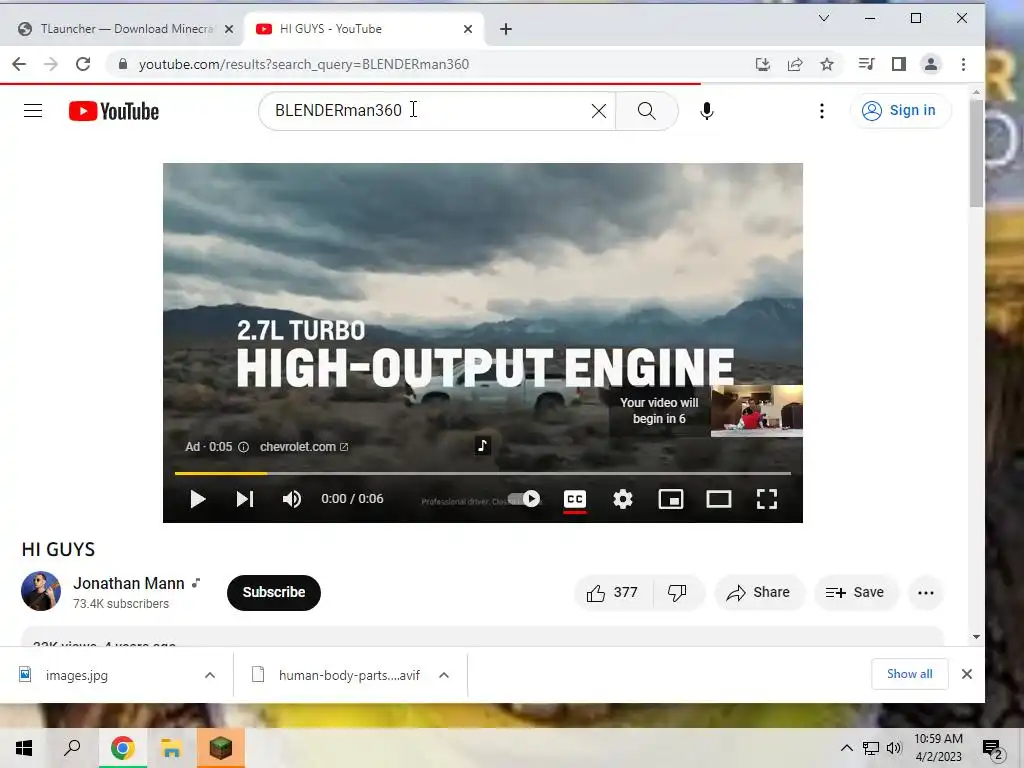The image size is (1024, 768).
Task: Dislike the video
Action: [x=678, y=593]
